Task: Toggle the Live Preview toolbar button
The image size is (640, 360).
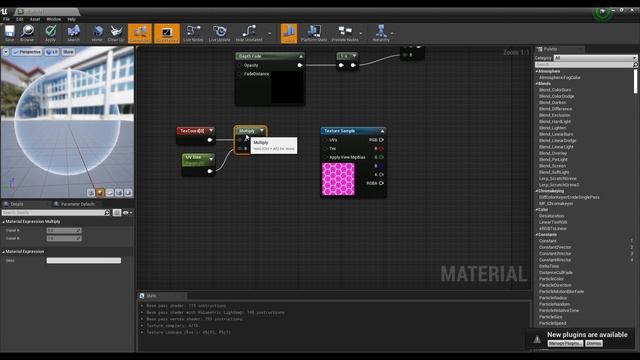Action: (x=167, y=33)
